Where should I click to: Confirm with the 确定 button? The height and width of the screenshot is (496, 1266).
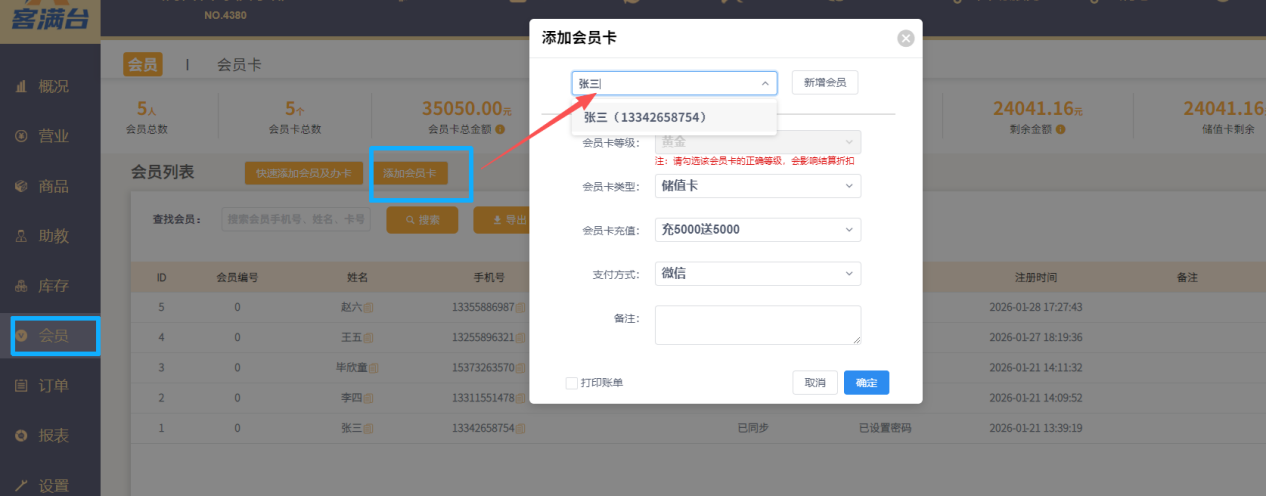pos(867,383)
